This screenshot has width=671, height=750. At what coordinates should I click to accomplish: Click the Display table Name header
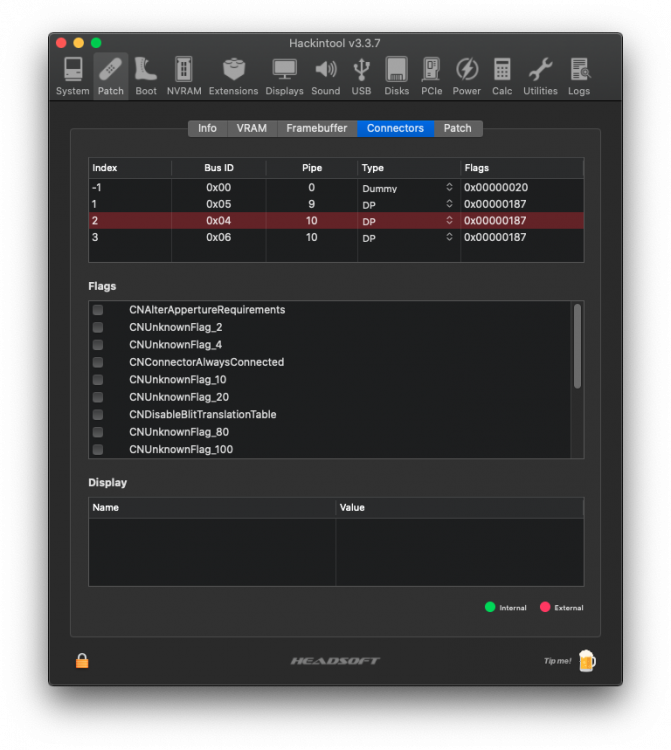pos(212,507)
